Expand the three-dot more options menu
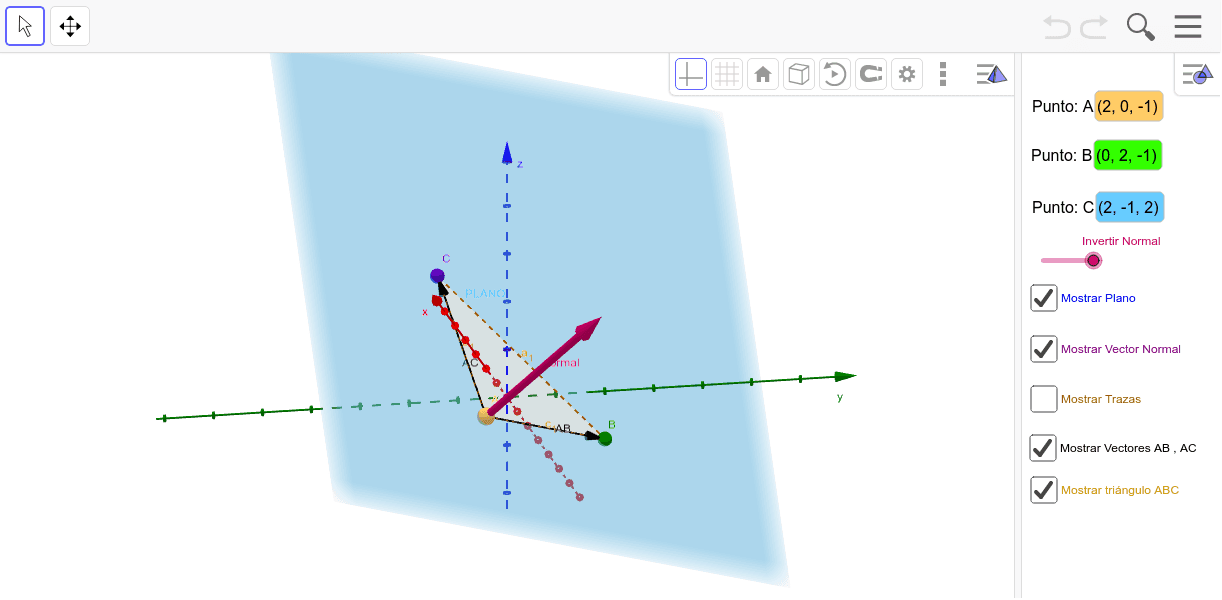 (942, 74)
